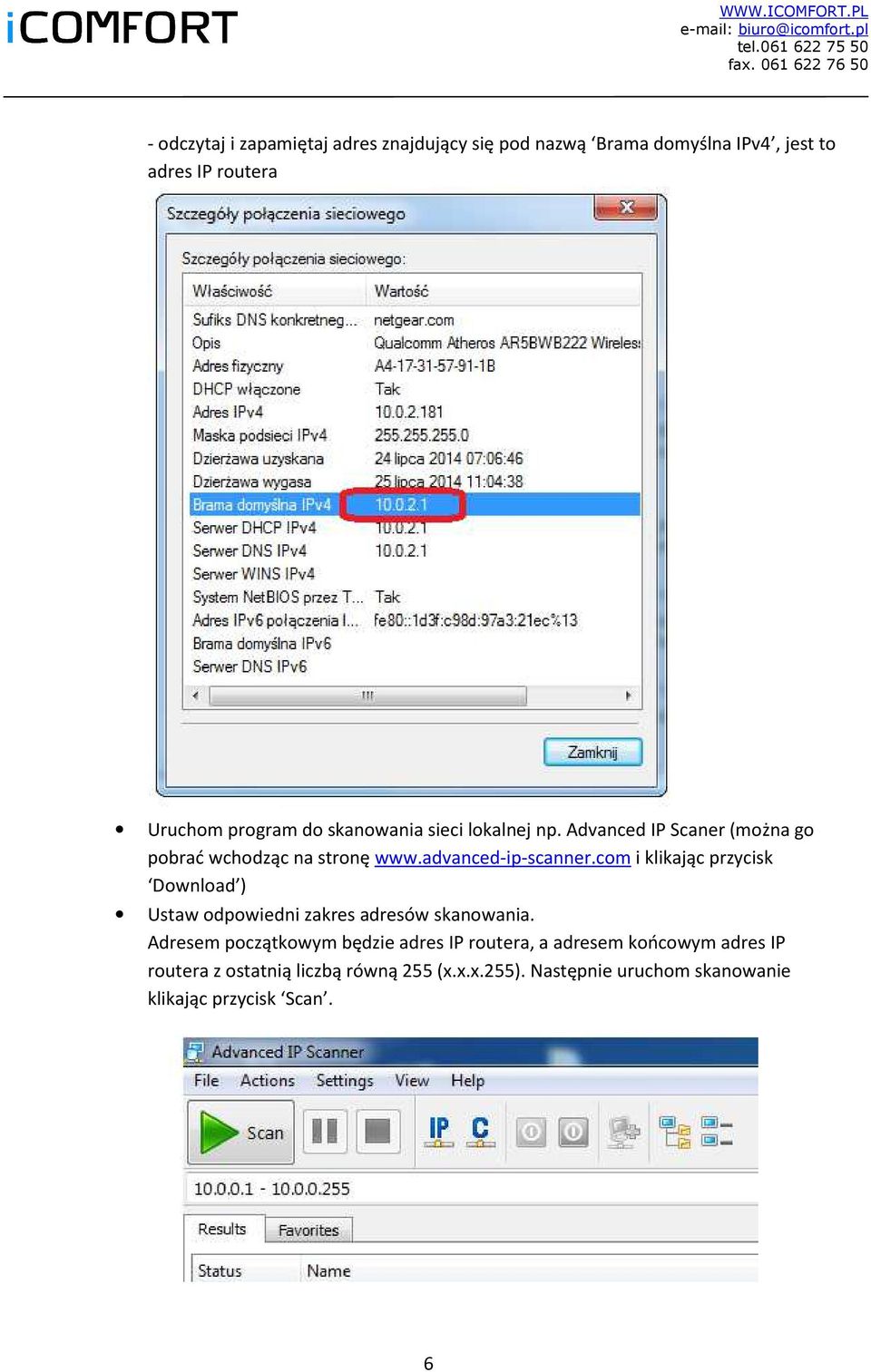Click left arrow of horizontal scrollbar
This screenshot has width=871, height=1372.
click(195, 696)
